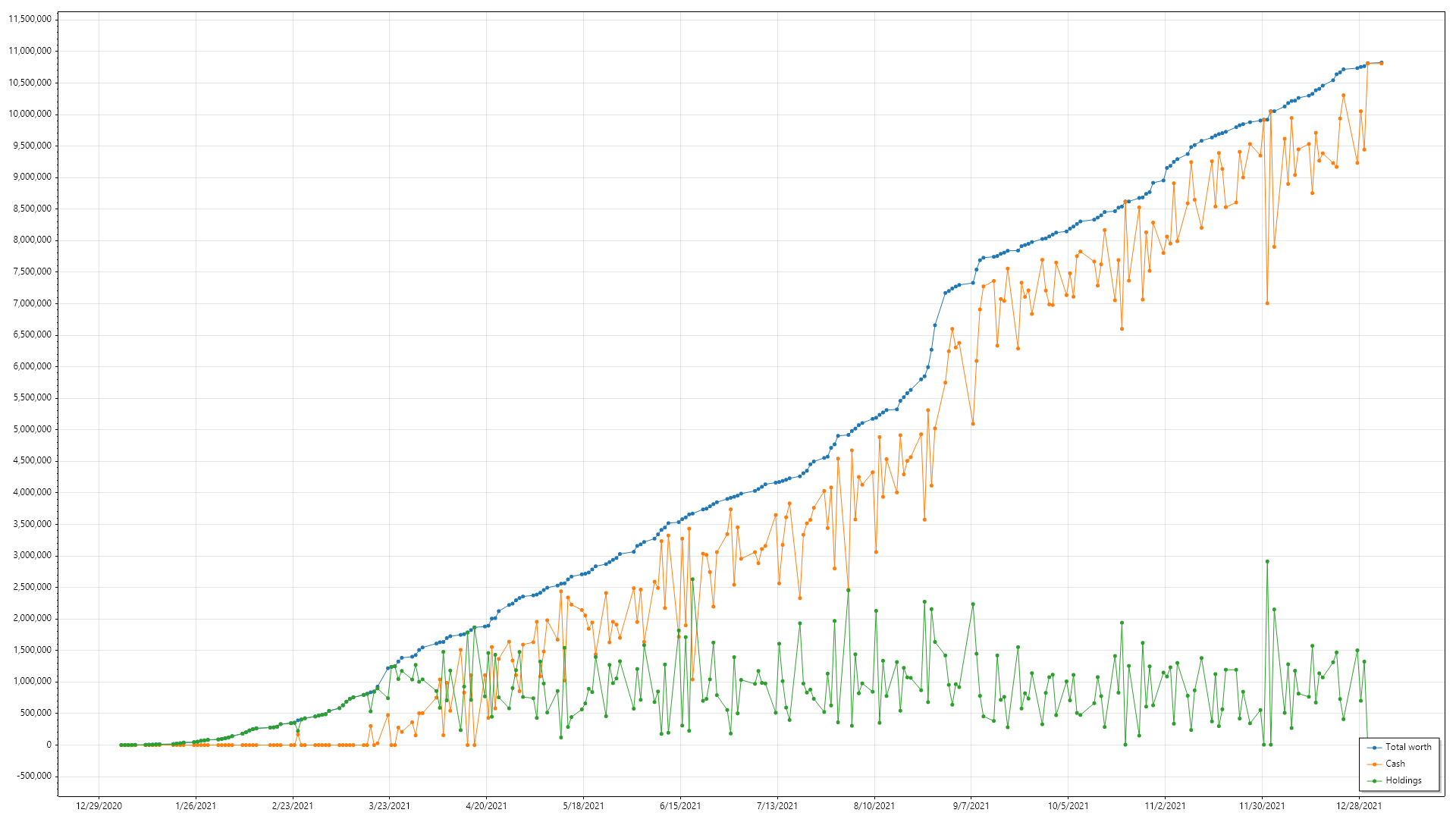Click the 1,500,000 y-axis label

(33, 650)
